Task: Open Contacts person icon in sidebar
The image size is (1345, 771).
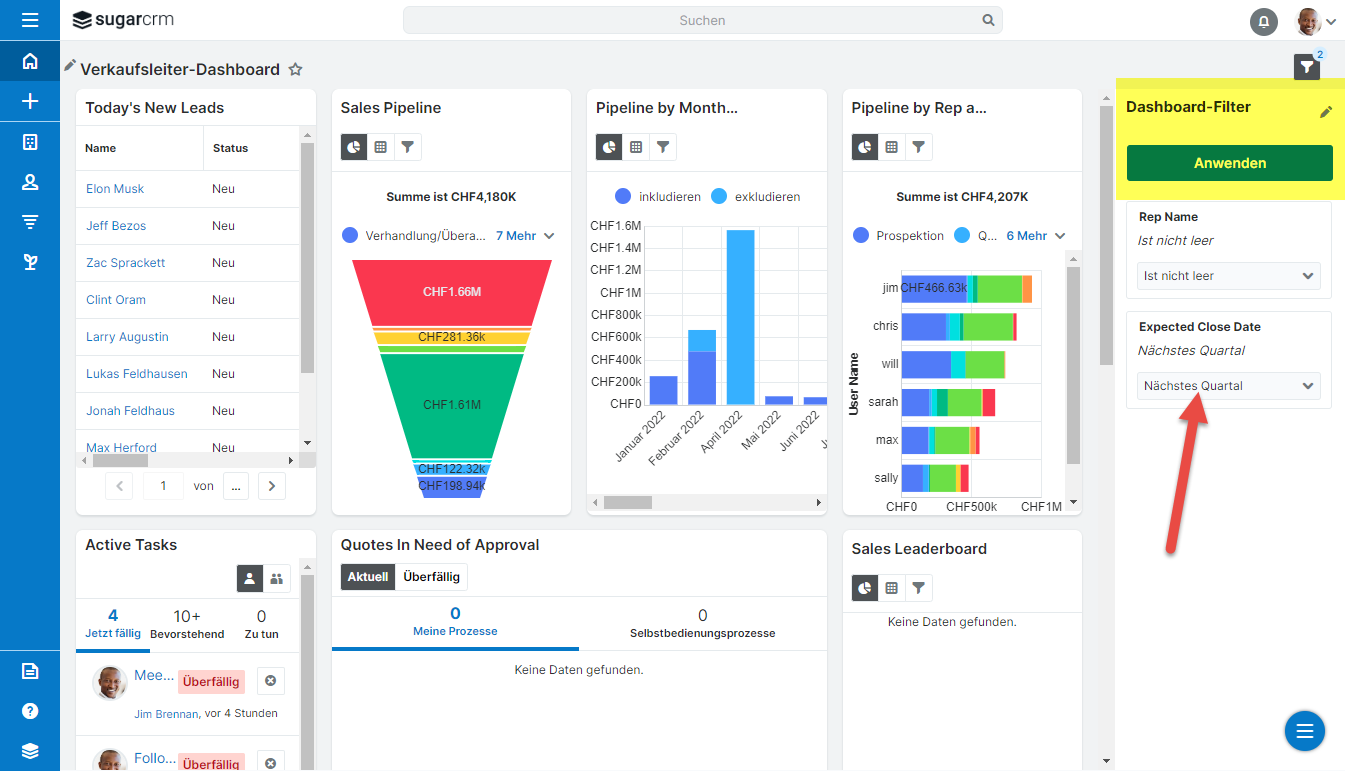Action: tap(30, 182)
